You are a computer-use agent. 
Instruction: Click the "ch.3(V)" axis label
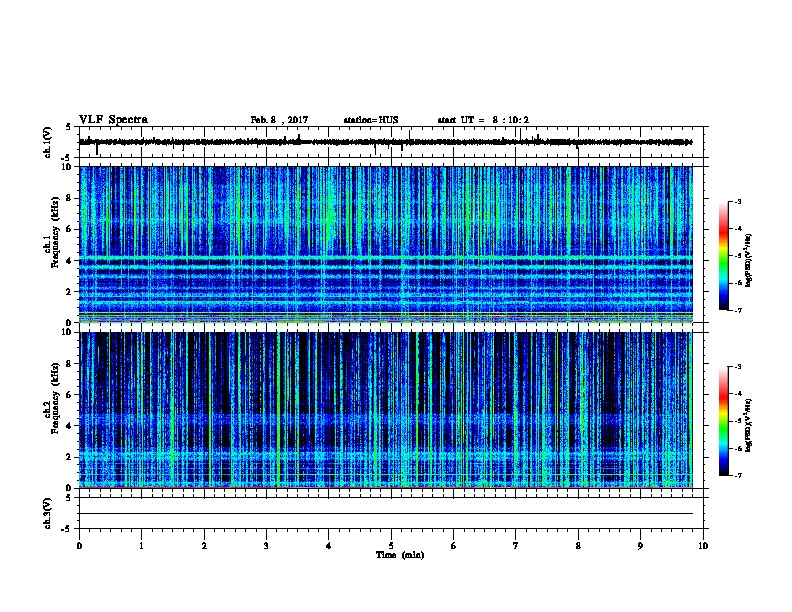click(47, 513)
